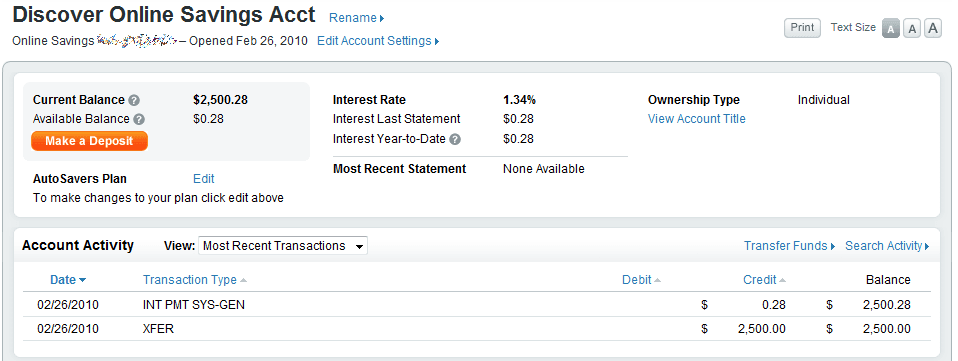Select the medium text size icon
This screenshot has width=958, height=361.
click(912, 28)
